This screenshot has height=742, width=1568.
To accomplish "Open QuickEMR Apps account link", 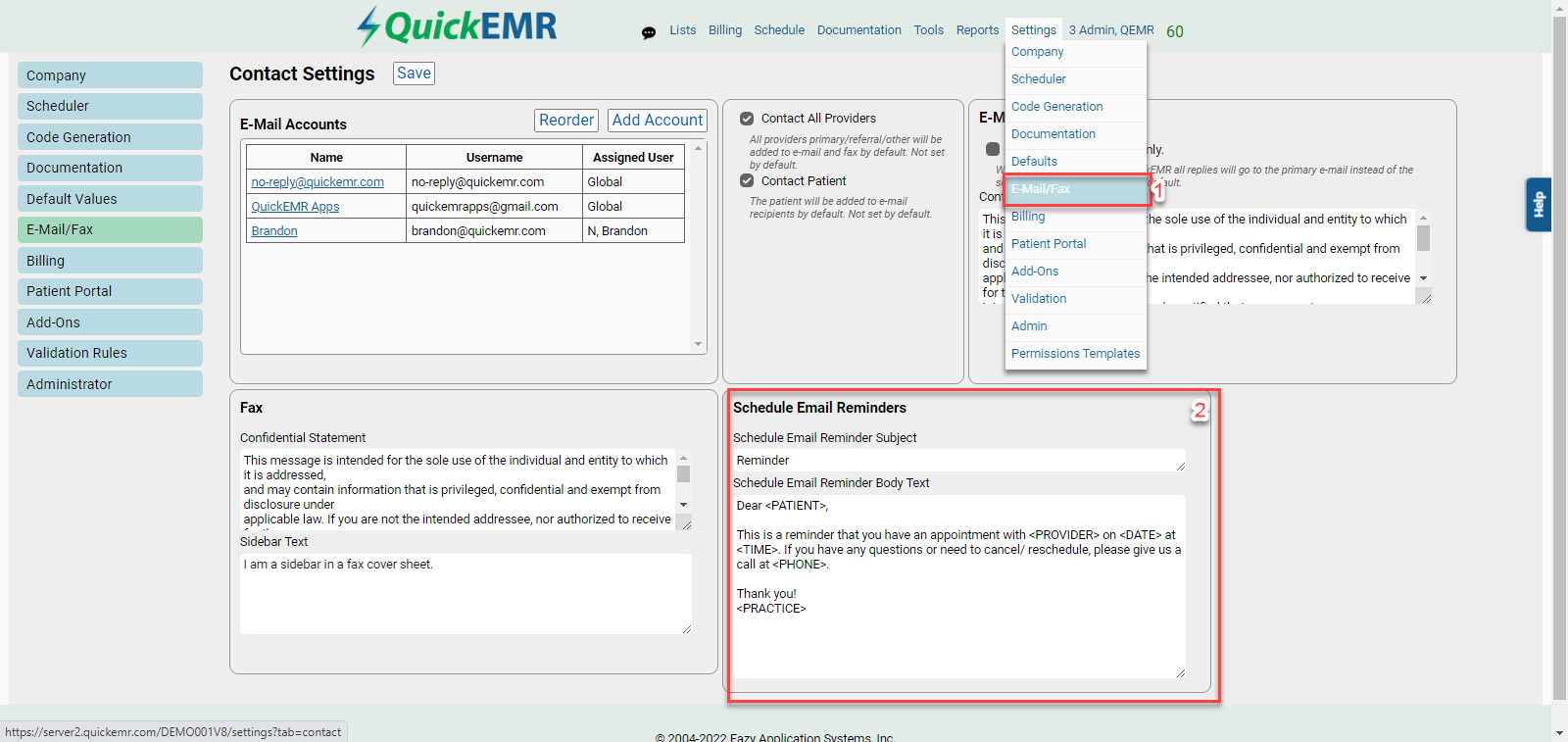I will (295, 207).
